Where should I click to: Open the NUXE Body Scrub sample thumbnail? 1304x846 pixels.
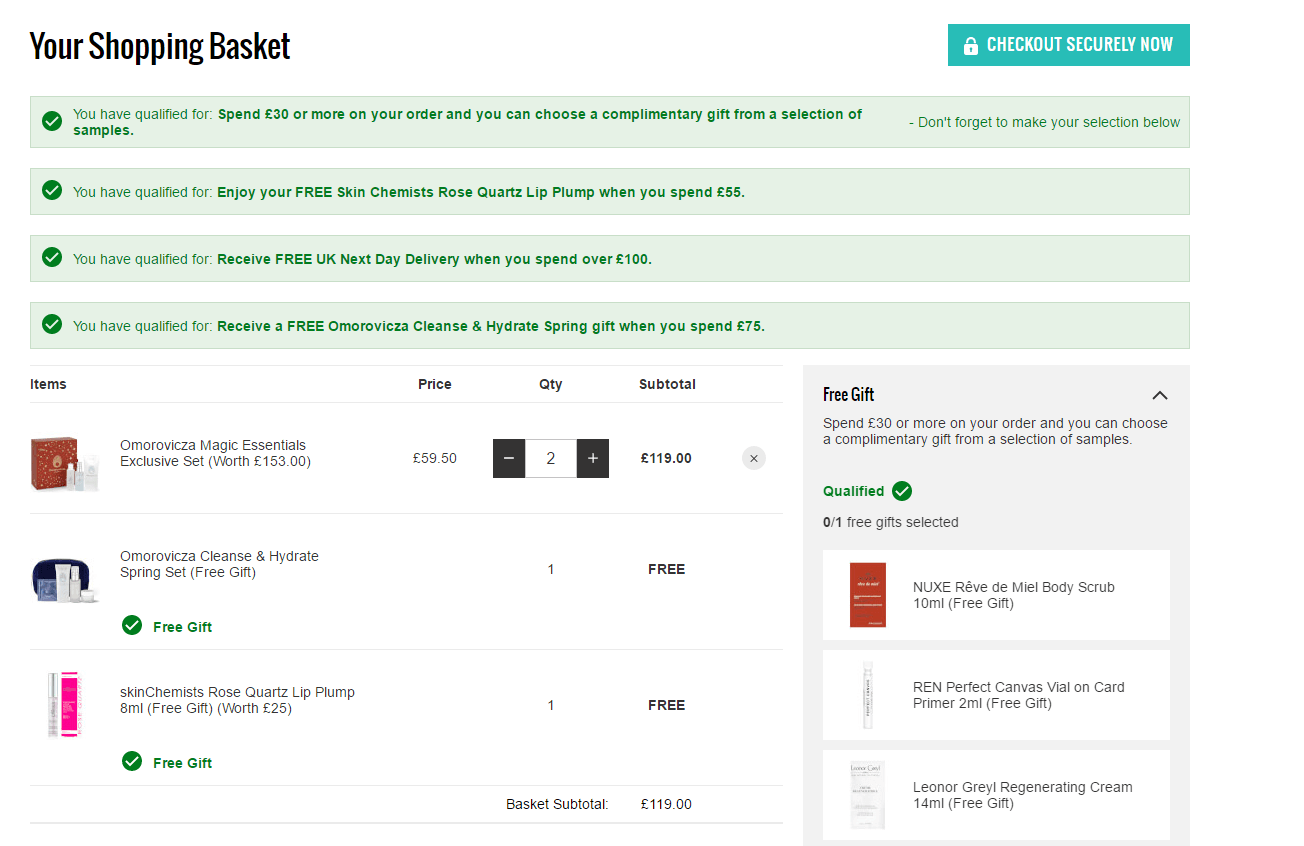(868, 595)
